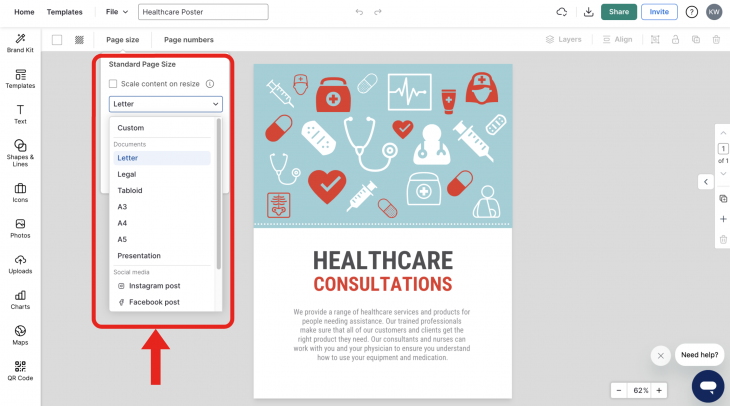Click the undo arrow
Viewport: 730px width, 406px height.
coord(359,12)
